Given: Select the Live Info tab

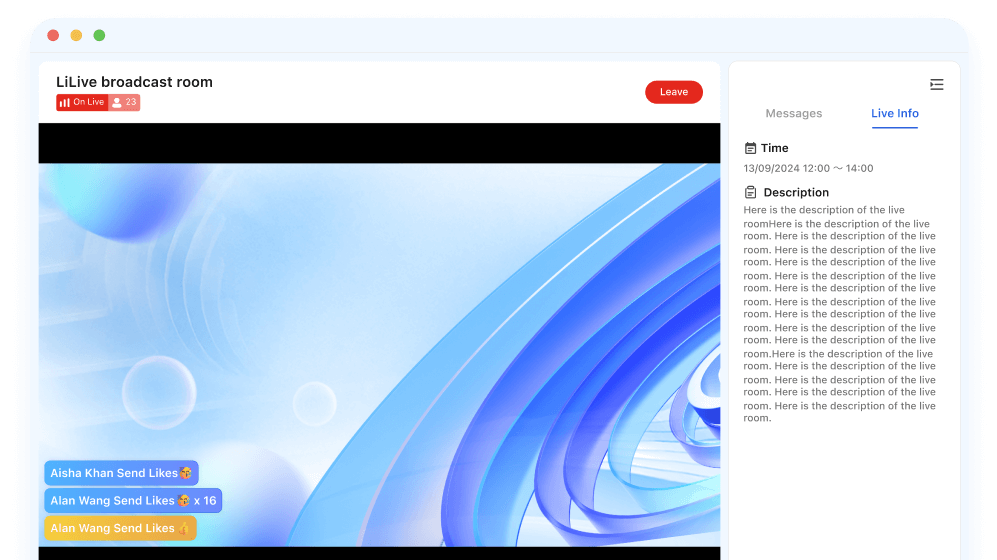Looking at the screenshot, I should (x=894, y=113).
